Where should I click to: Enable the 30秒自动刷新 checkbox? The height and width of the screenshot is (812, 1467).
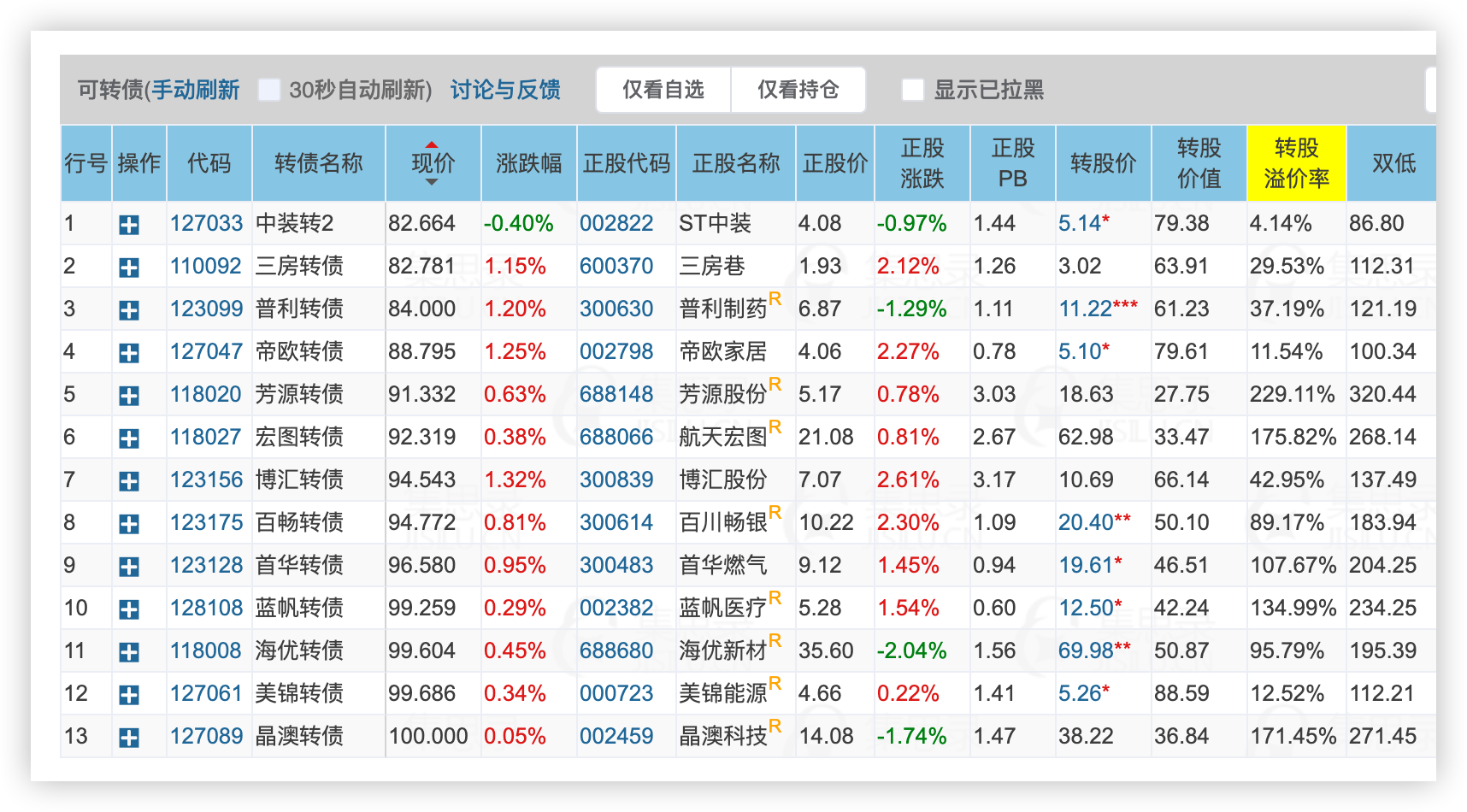[269, 90]
